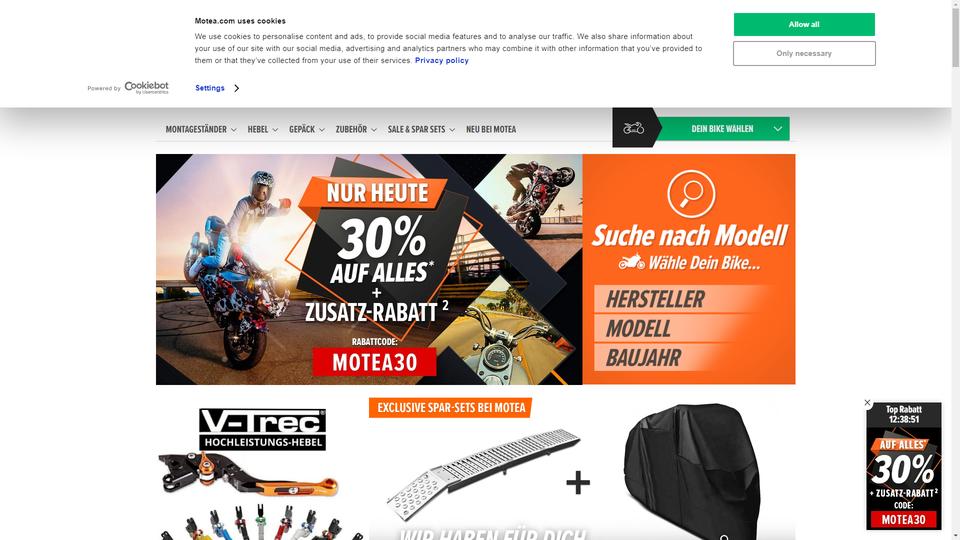Open the Sale & Spar Sets menu

coord(421,129)
